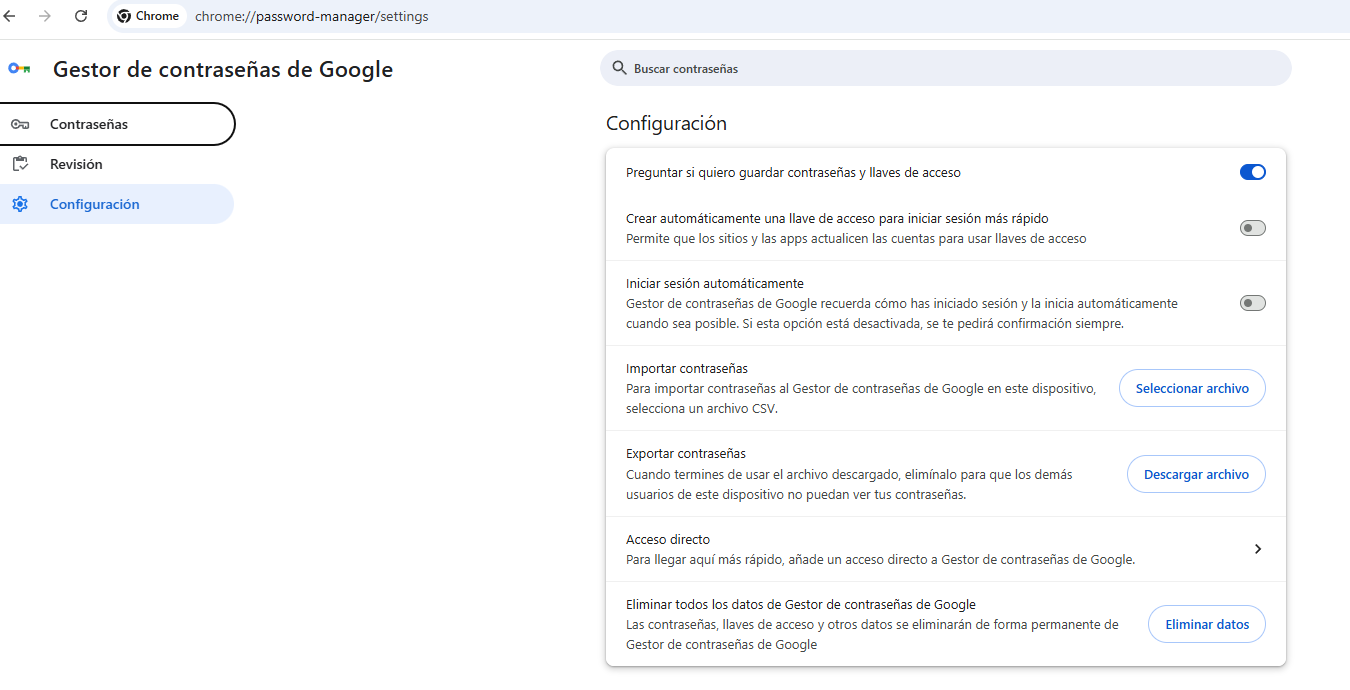Viewport: 1350px width, 690px height.
Task: Click the clipboard icon beside Revisión
Action: [x=20, y=164]
